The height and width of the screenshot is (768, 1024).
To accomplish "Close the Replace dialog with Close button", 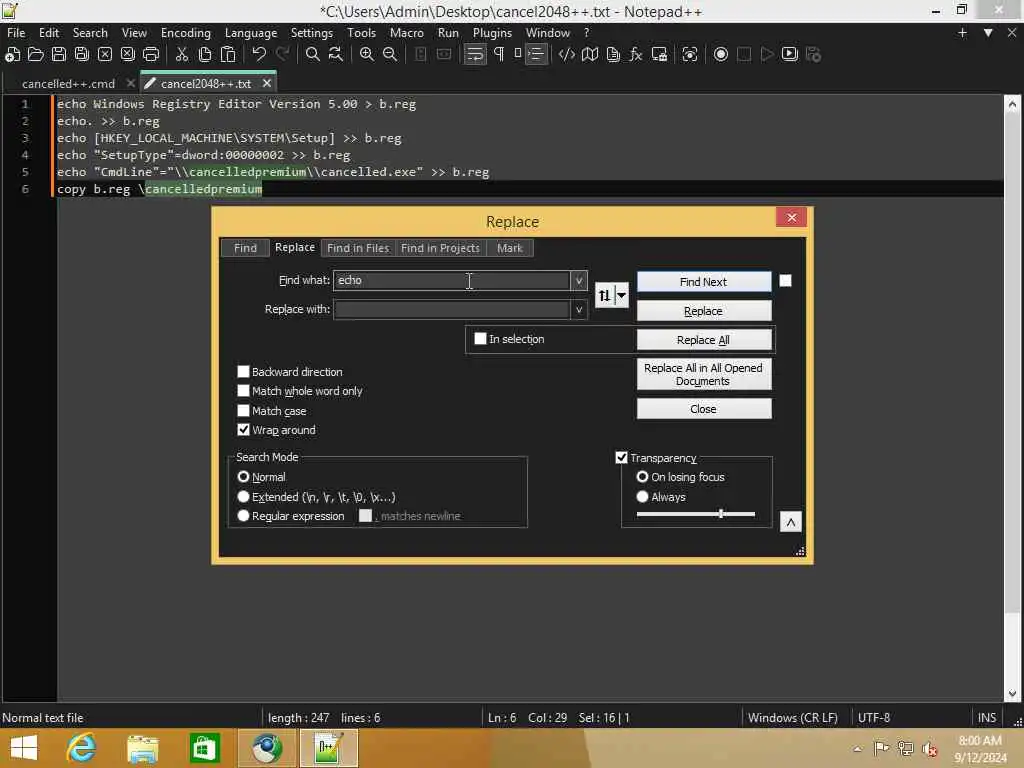I will 704,409.
